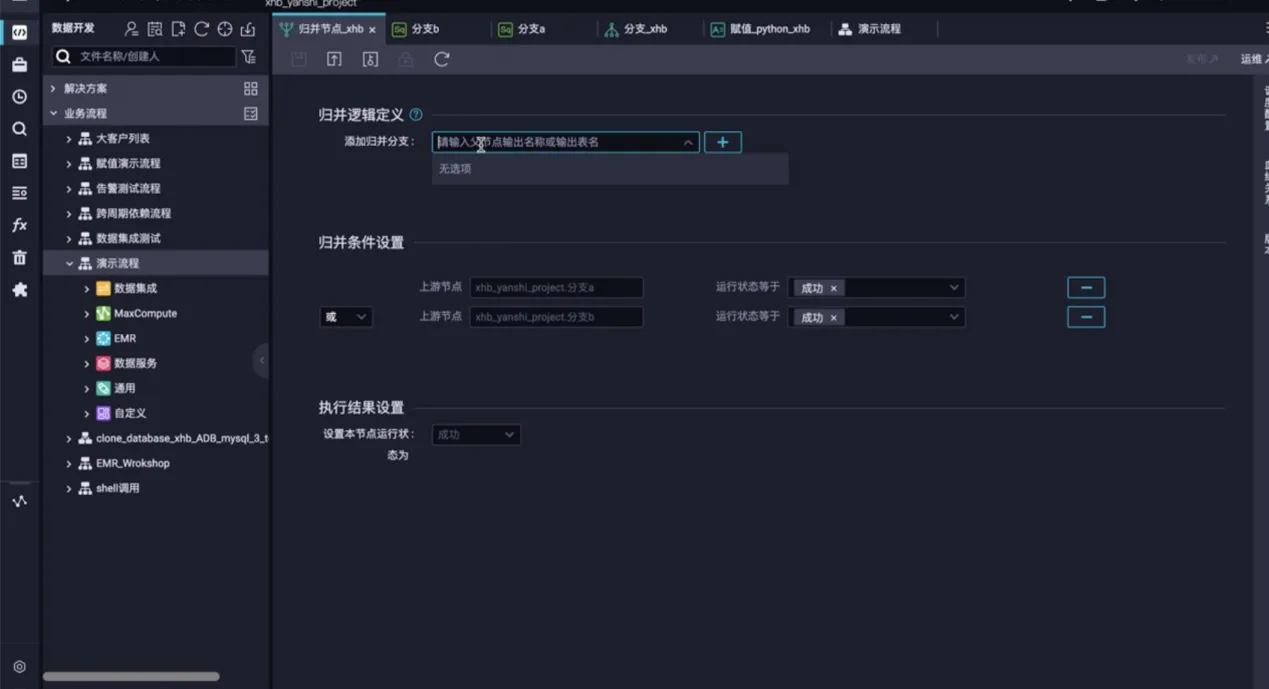The image size is (1269, 689).
Task: Remove the 分支b condition with its minus button
Action: coord(1086,318)
